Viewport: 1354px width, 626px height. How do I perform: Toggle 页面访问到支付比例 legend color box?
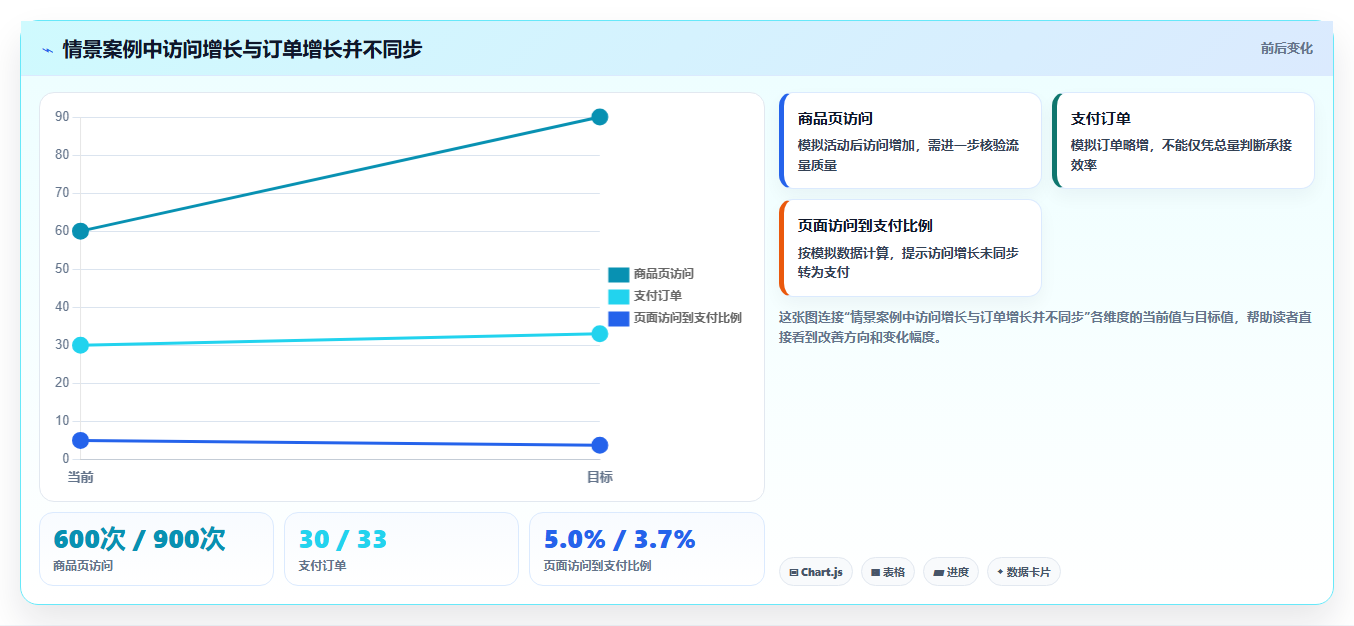(x=618, y=318)
